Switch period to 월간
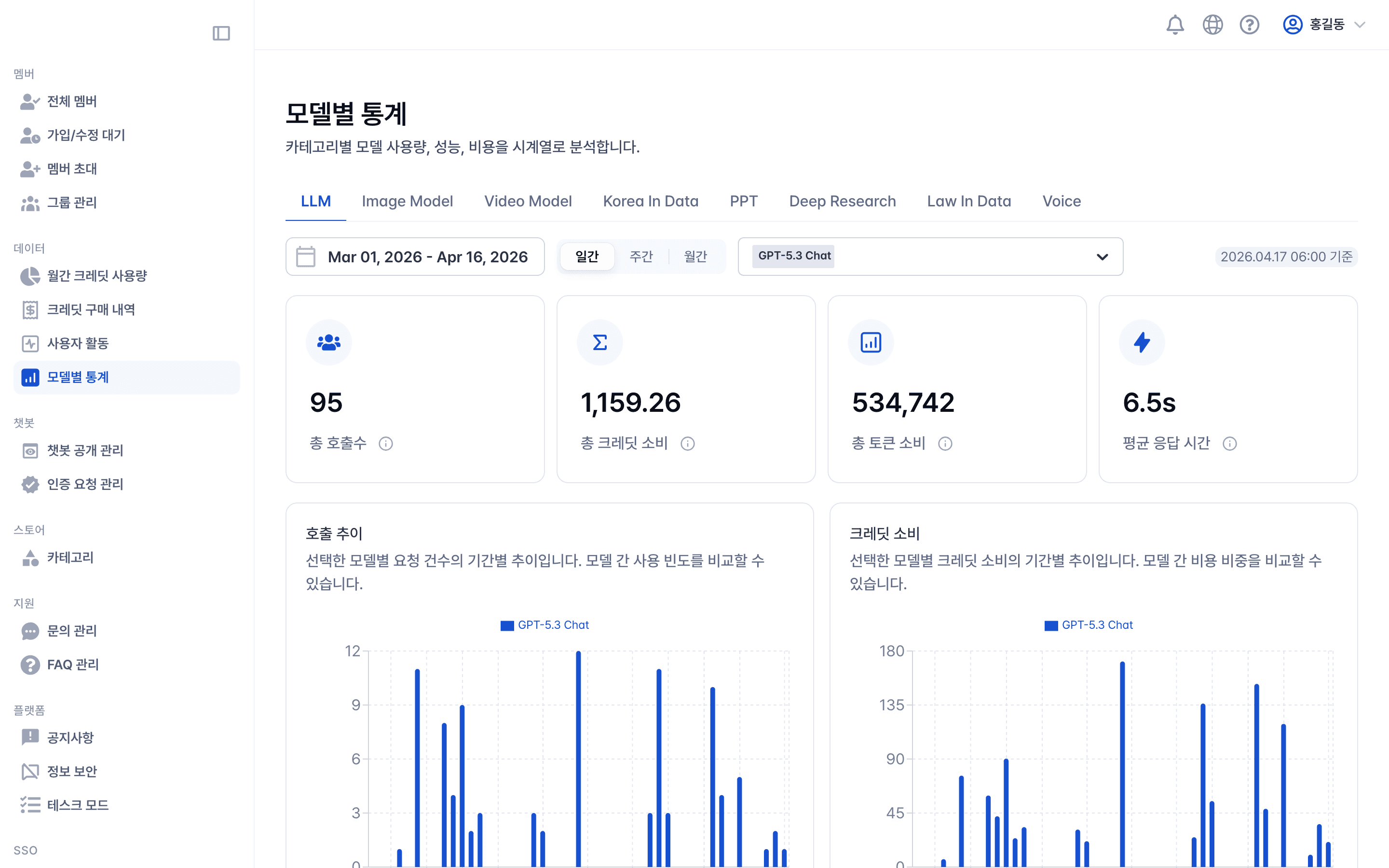1389x868 pixels. [x=695, y=257]
